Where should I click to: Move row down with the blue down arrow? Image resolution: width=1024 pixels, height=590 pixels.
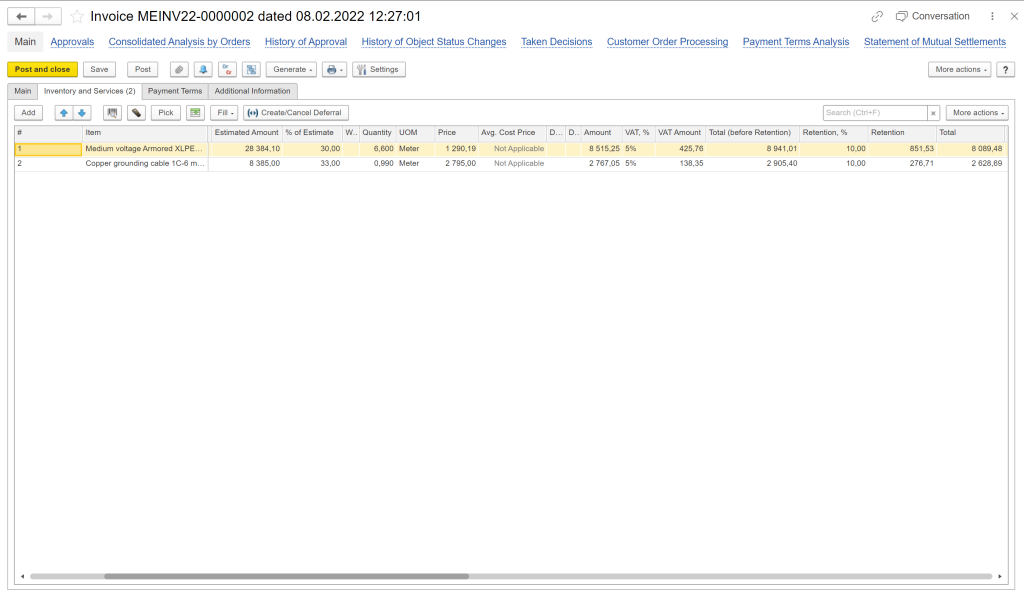point(82,113)
